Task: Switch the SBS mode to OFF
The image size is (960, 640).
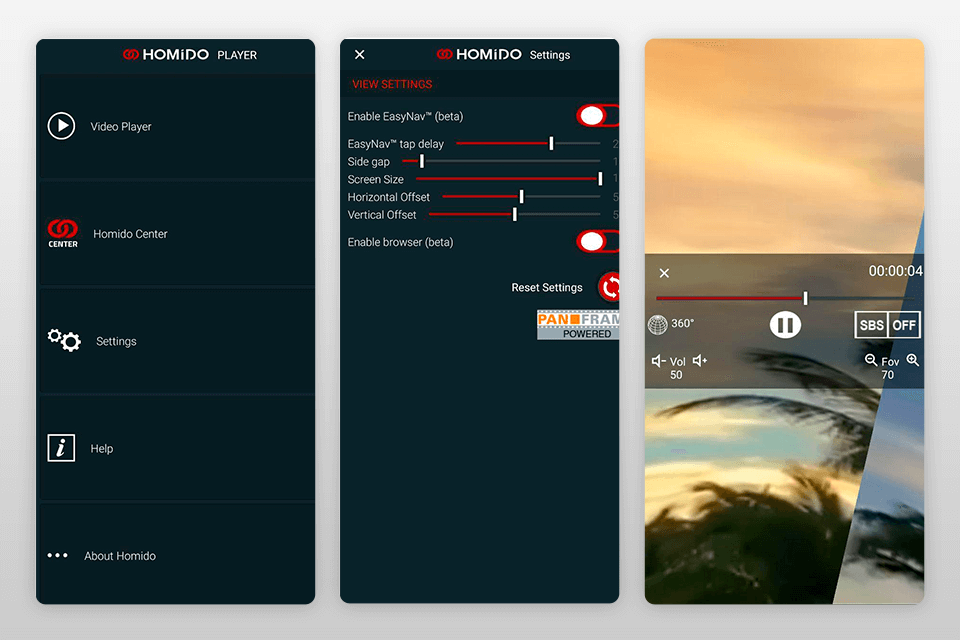Action: point(903,325)
